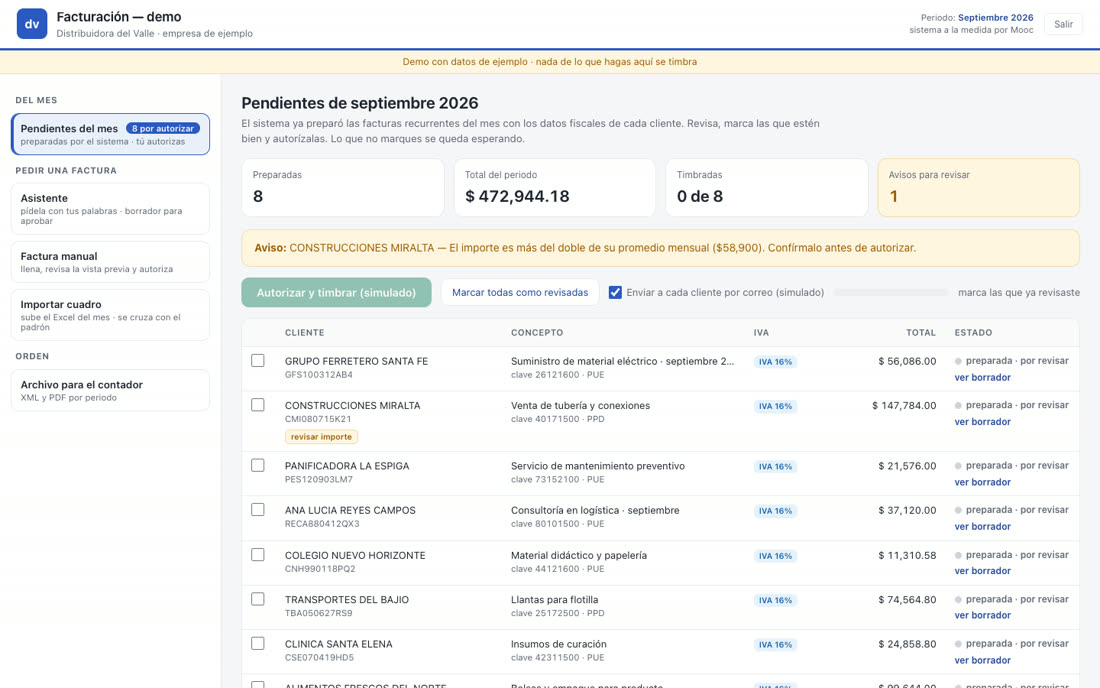Image resolution: width=1100 pixels, height=688 pixels.
Task: Check the CONSTRUCCIONES MIRALTA row checkbox
Action: click(x=257, y=405)
